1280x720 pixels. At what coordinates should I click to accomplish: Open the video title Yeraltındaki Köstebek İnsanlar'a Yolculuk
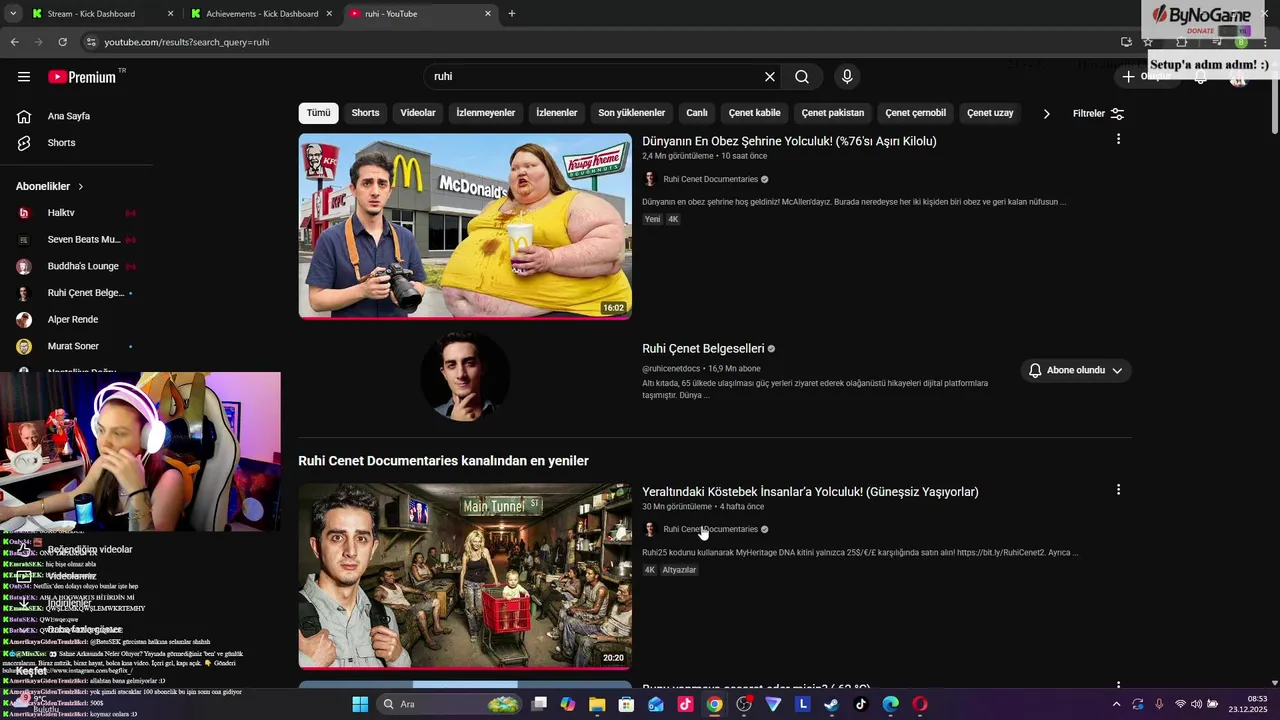point(810,492)
